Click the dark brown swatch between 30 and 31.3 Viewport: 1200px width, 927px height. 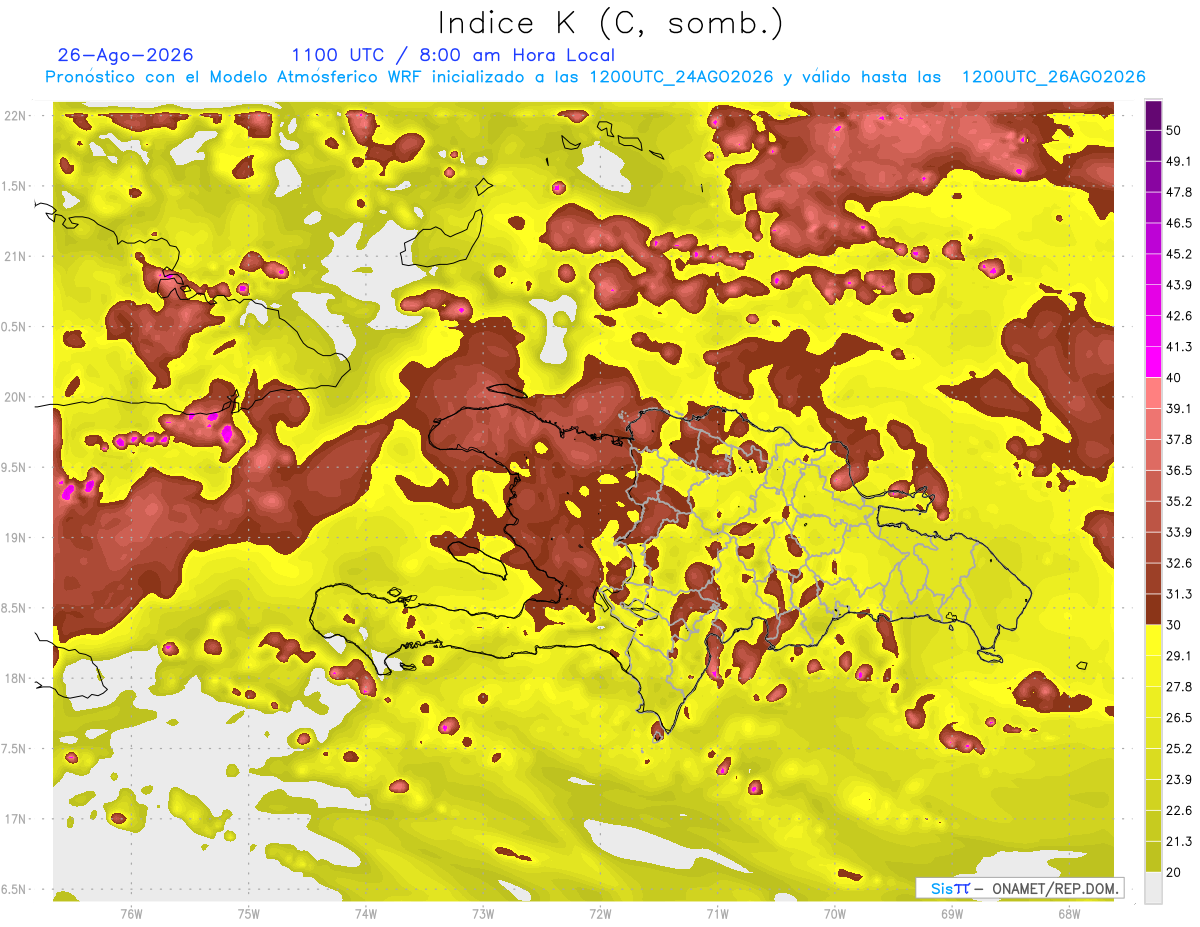(x=1153, y=609)
